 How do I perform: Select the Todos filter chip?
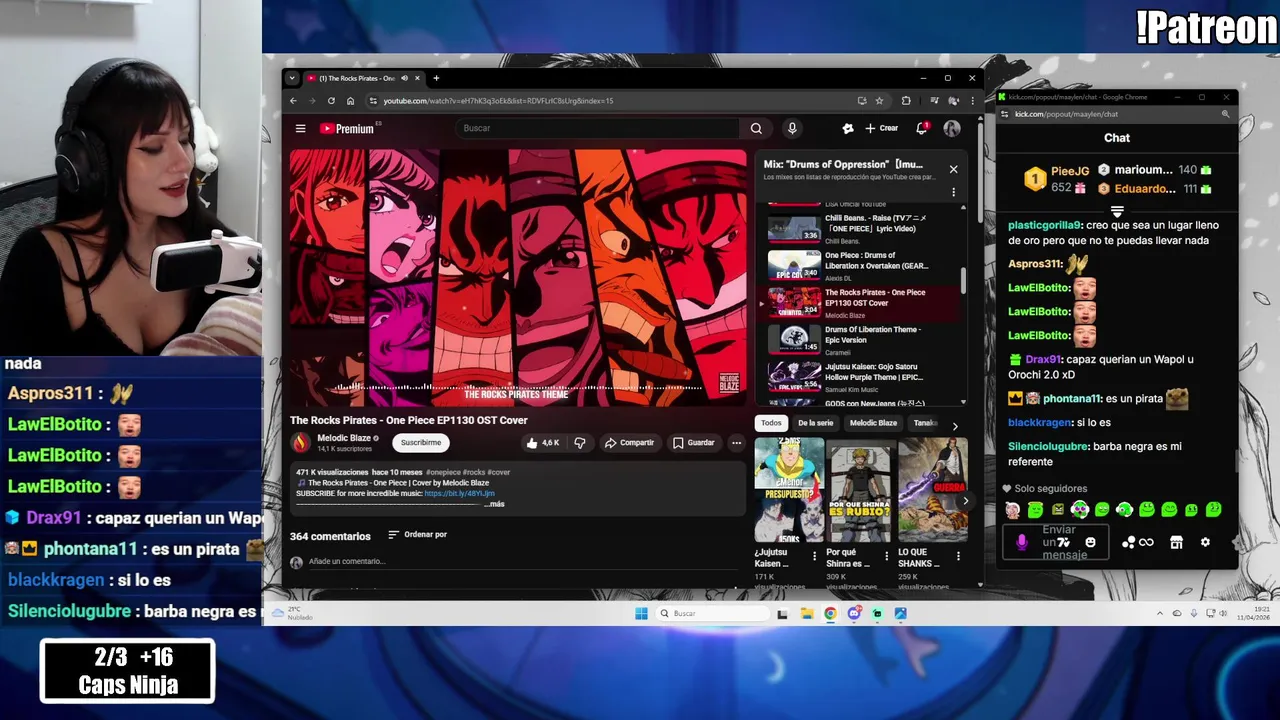pos(771,423)
